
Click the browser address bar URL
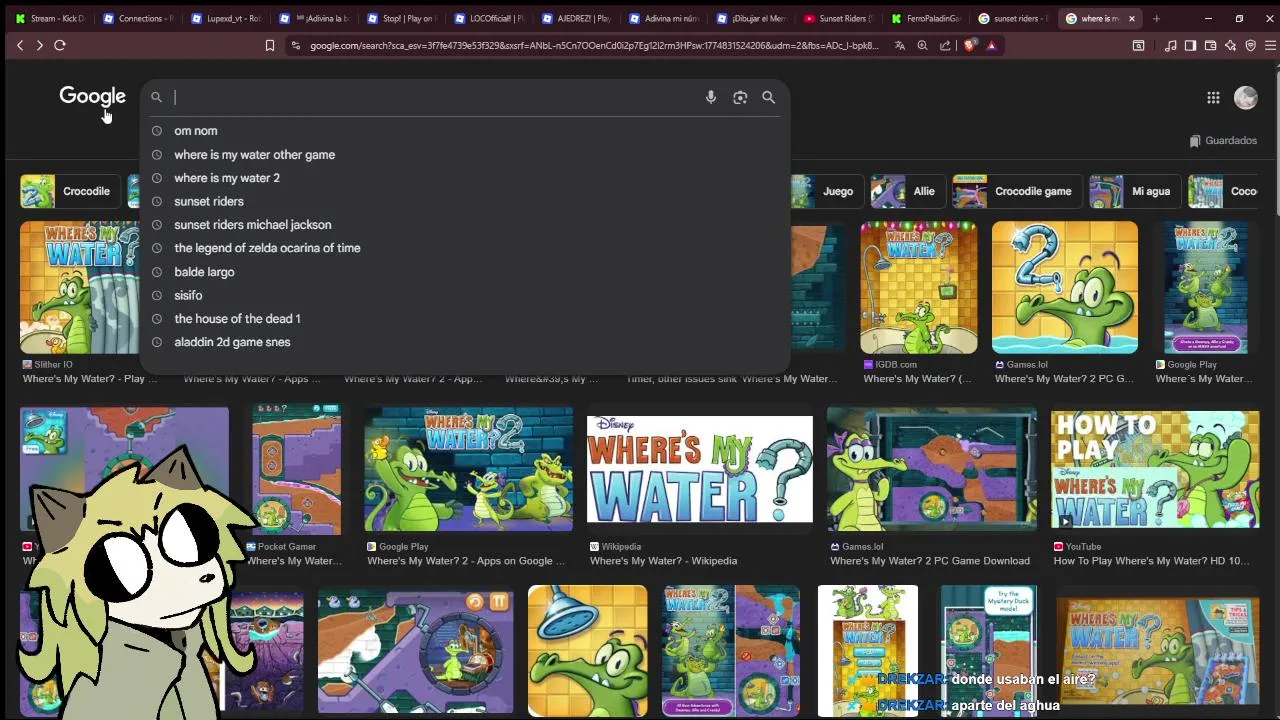(594, 45)
